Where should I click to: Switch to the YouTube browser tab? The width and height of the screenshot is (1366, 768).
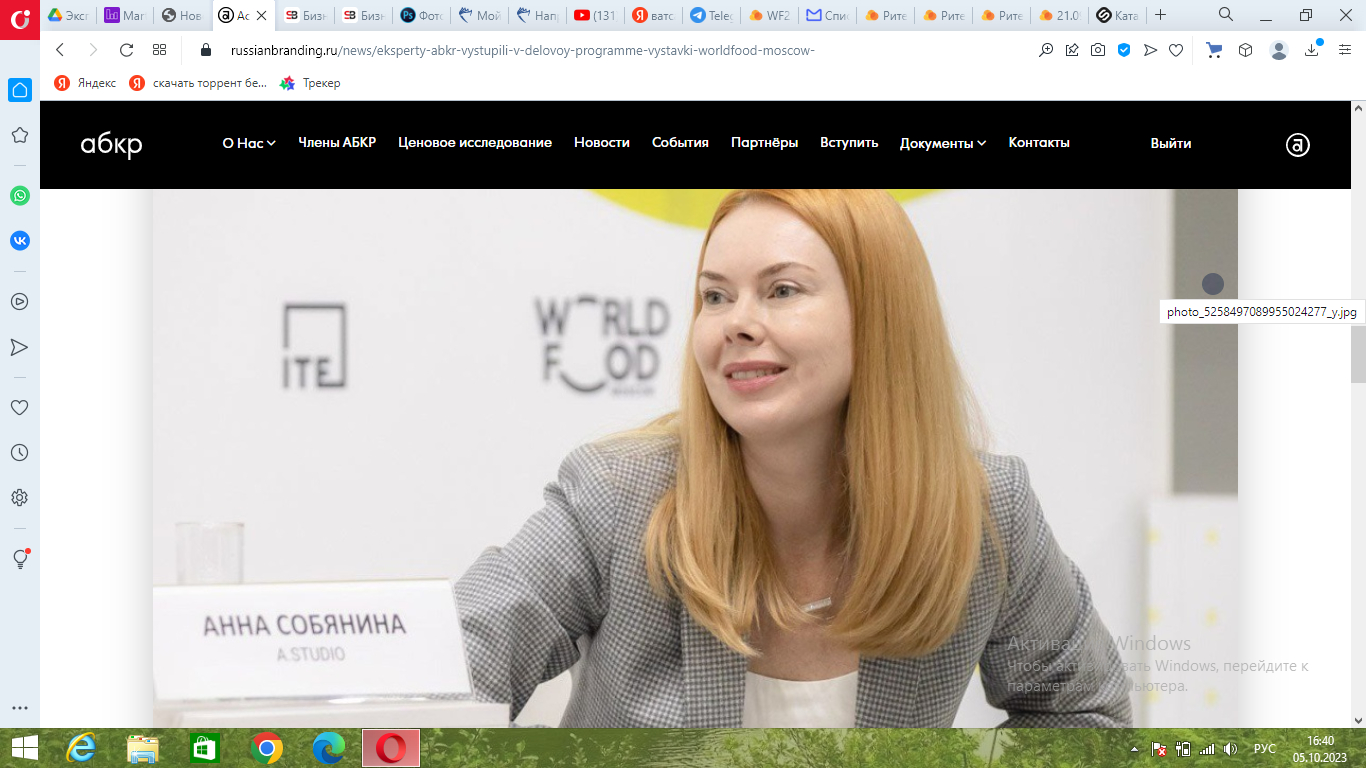[595, 15]
